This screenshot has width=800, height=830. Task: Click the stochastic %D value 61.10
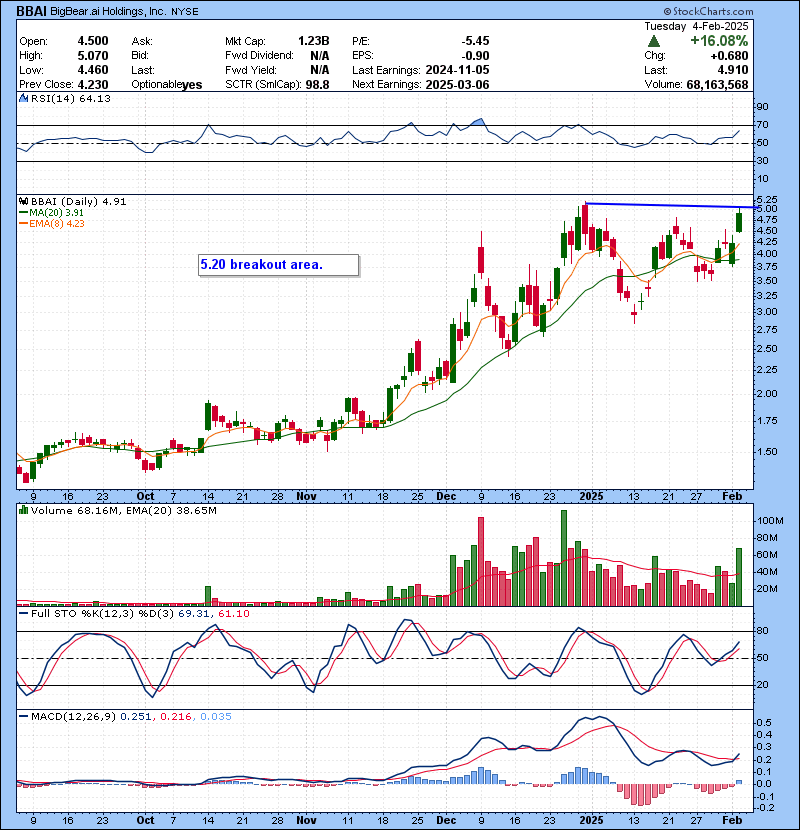pyautogui.click(x=233, y=614)
